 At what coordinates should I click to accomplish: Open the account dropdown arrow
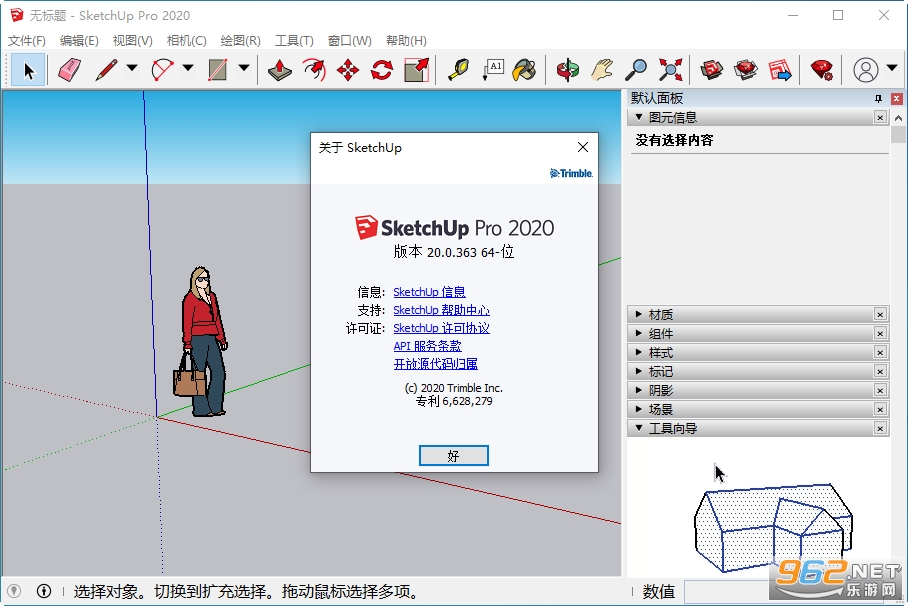pyautogui.click(x=892, y=68)
